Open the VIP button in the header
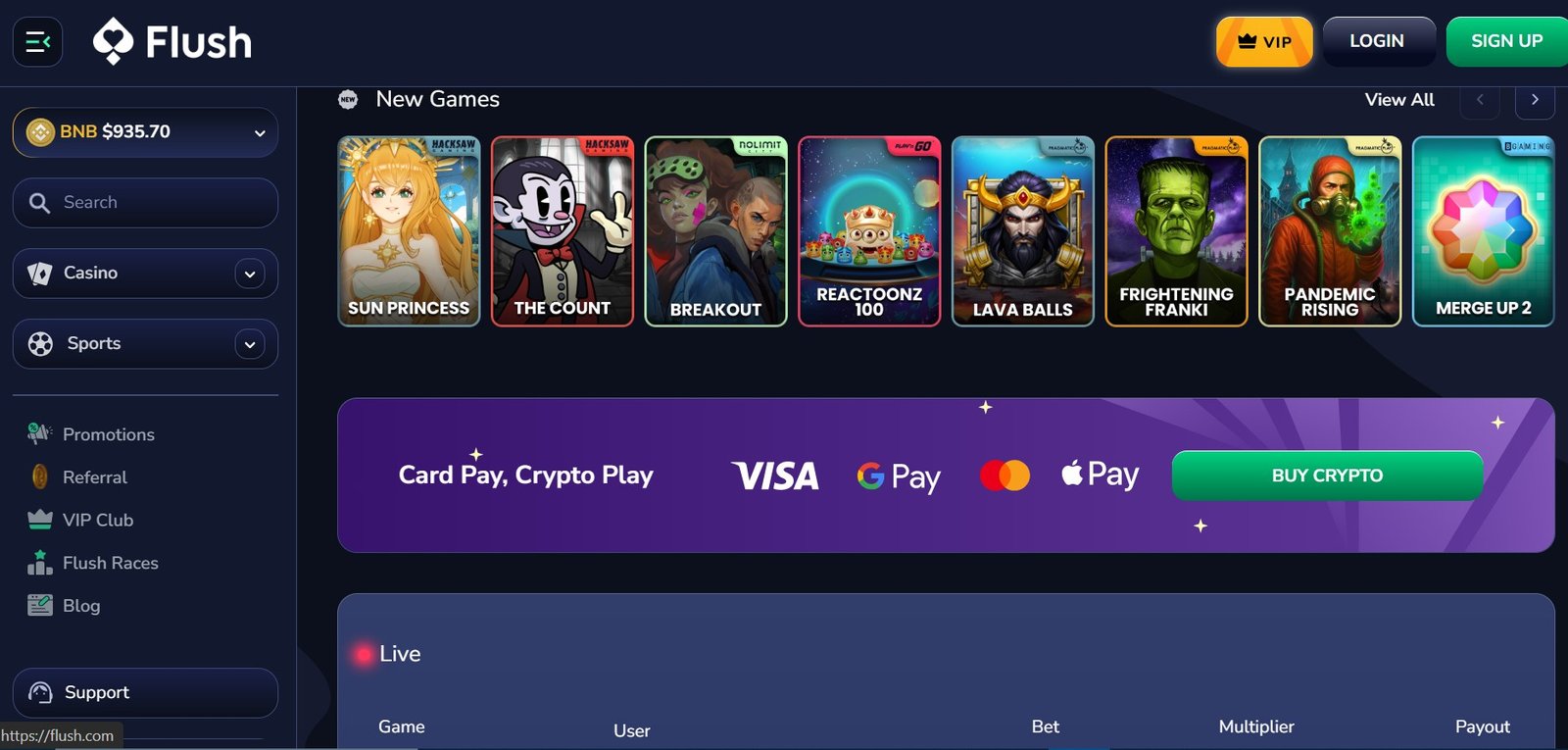The height and width of the screenshot is (750, 1568). click(1264, 41)
